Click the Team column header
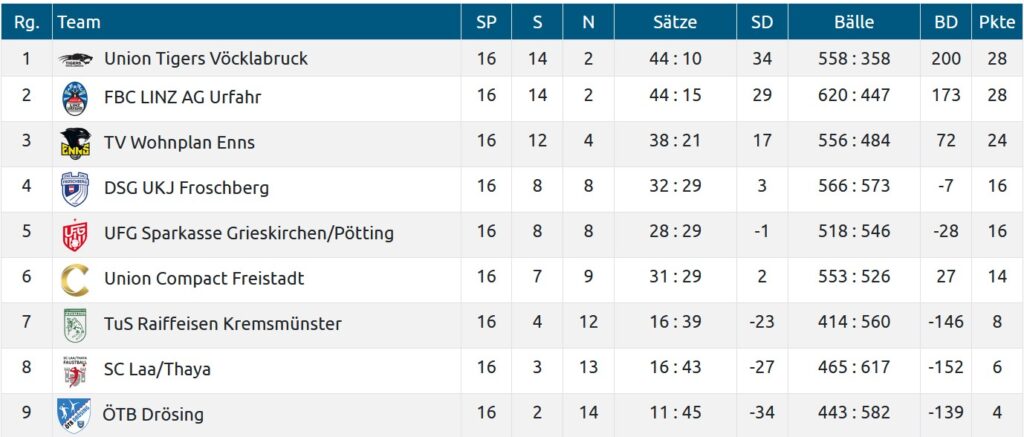The height and width of the screenshot is (437, 1024). tap(80, 22)
